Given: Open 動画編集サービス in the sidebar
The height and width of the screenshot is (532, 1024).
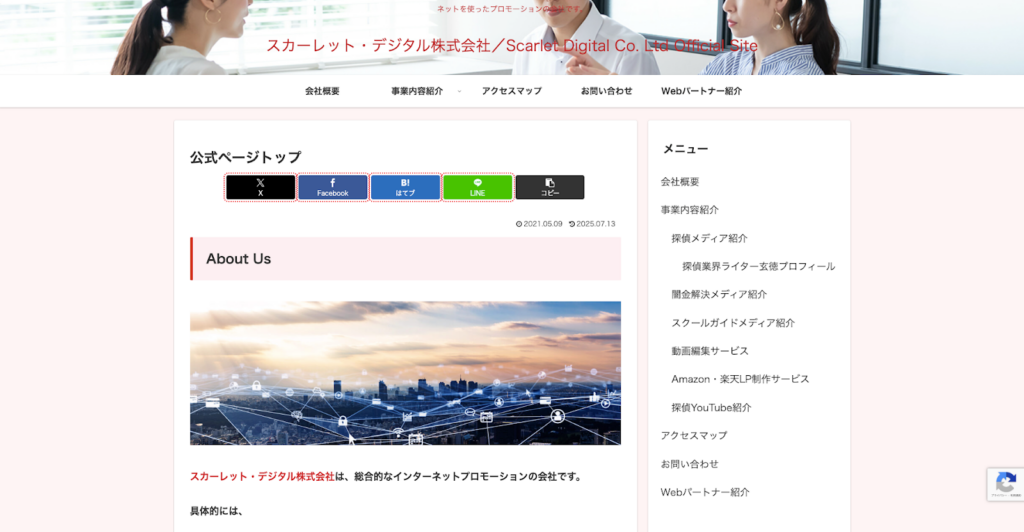Looking at the screenshot, I should 710,351.
